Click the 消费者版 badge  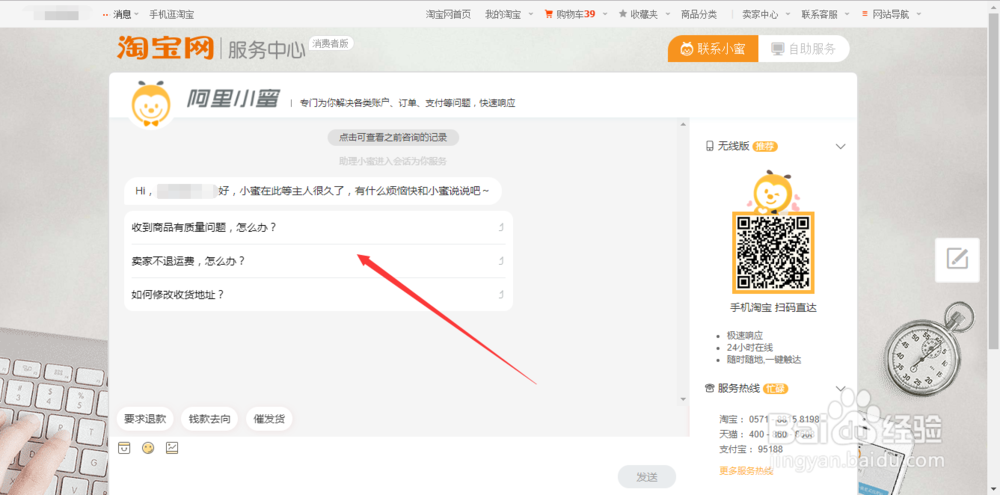331,43
